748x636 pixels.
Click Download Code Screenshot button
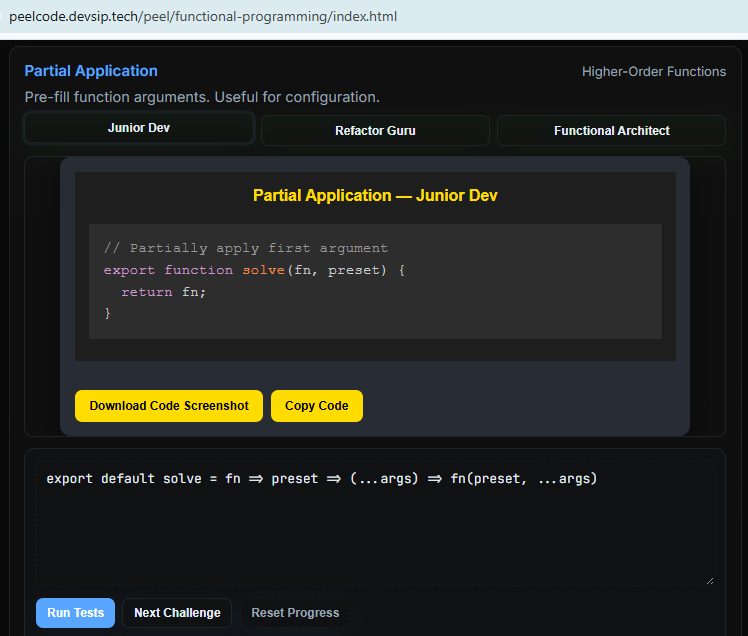click(169, 406)
